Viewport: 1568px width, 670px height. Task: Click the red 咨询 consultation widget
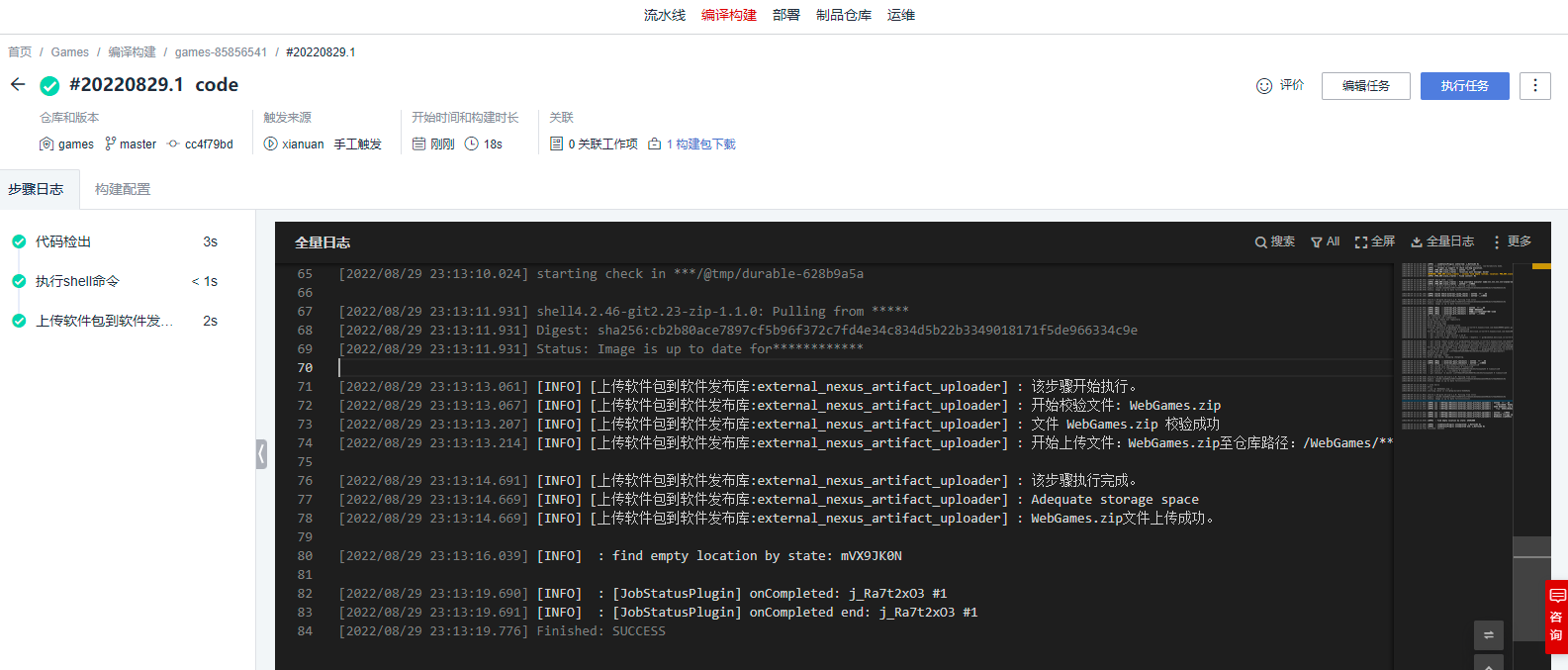click(1556, 617)
